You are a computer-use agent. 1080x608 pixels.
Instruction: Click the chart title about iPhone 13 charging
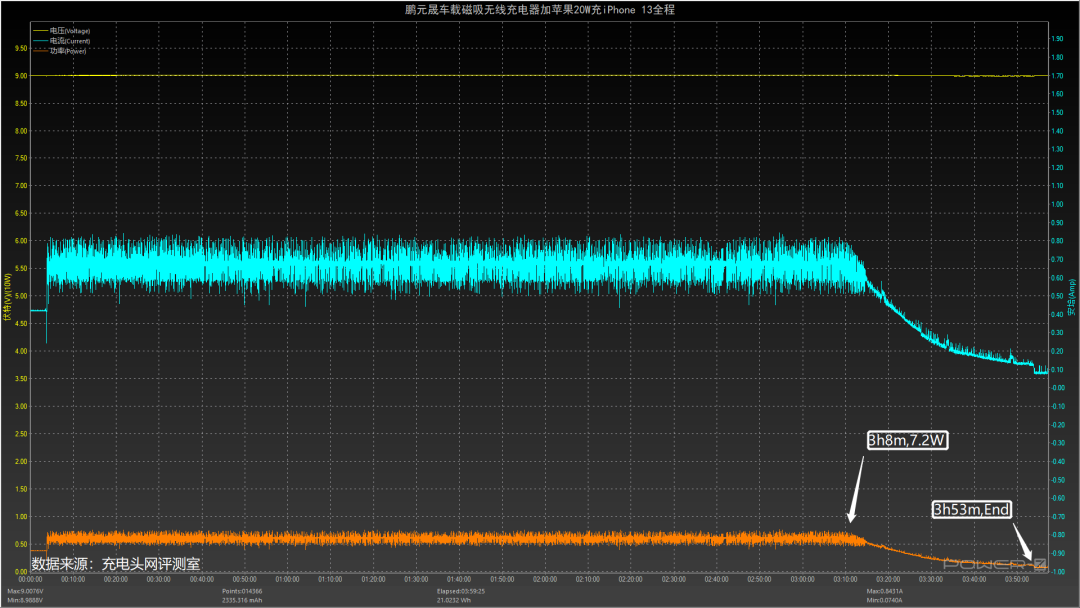click(539, 10)
